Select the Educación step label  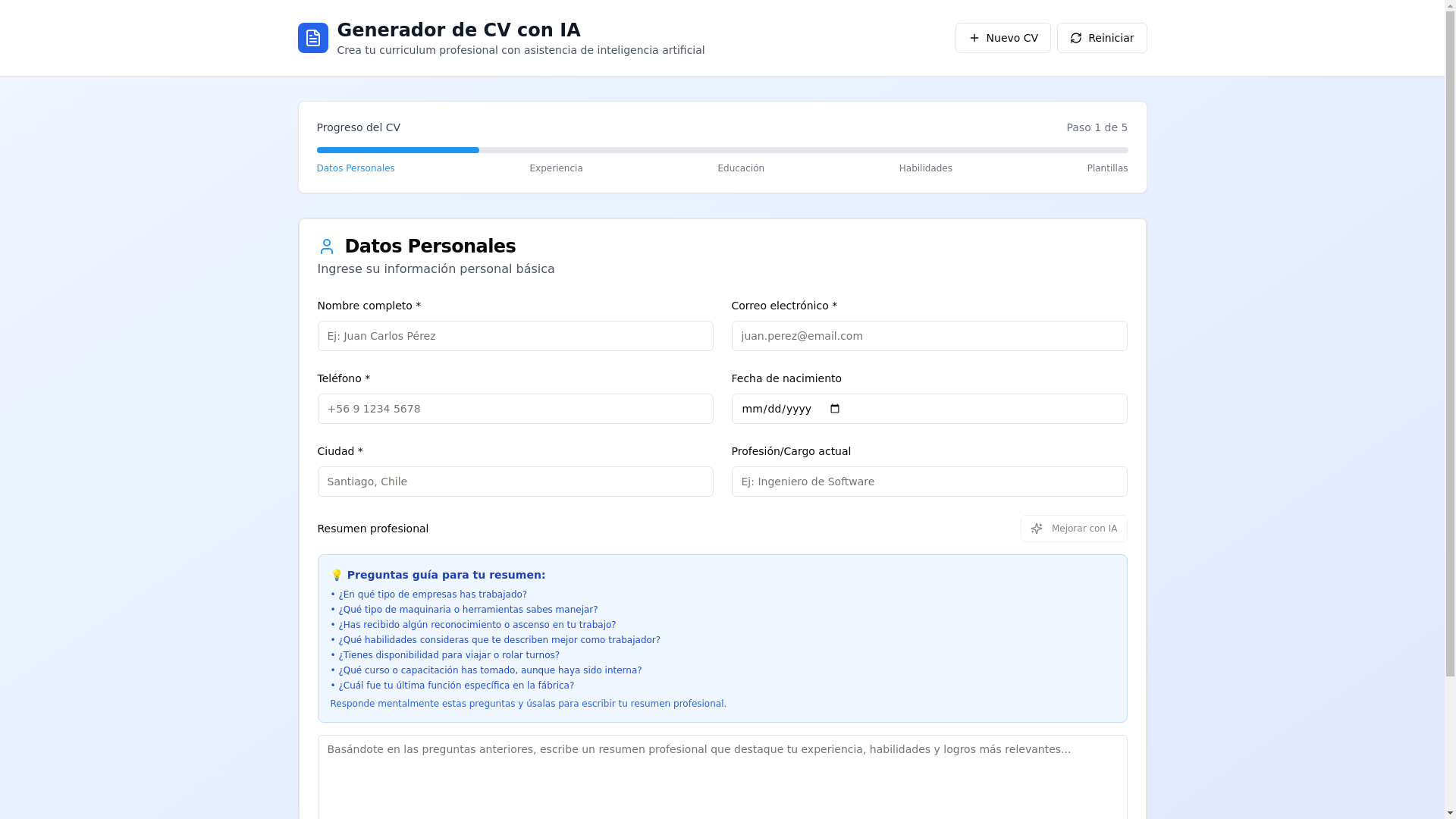[x=741, y=168]
